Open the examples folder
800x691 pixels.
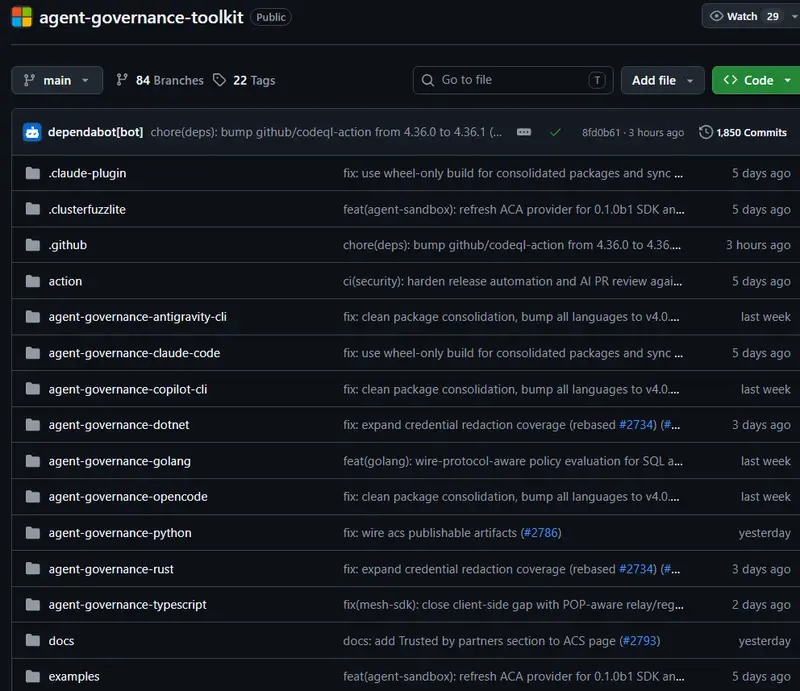(74, 677)
